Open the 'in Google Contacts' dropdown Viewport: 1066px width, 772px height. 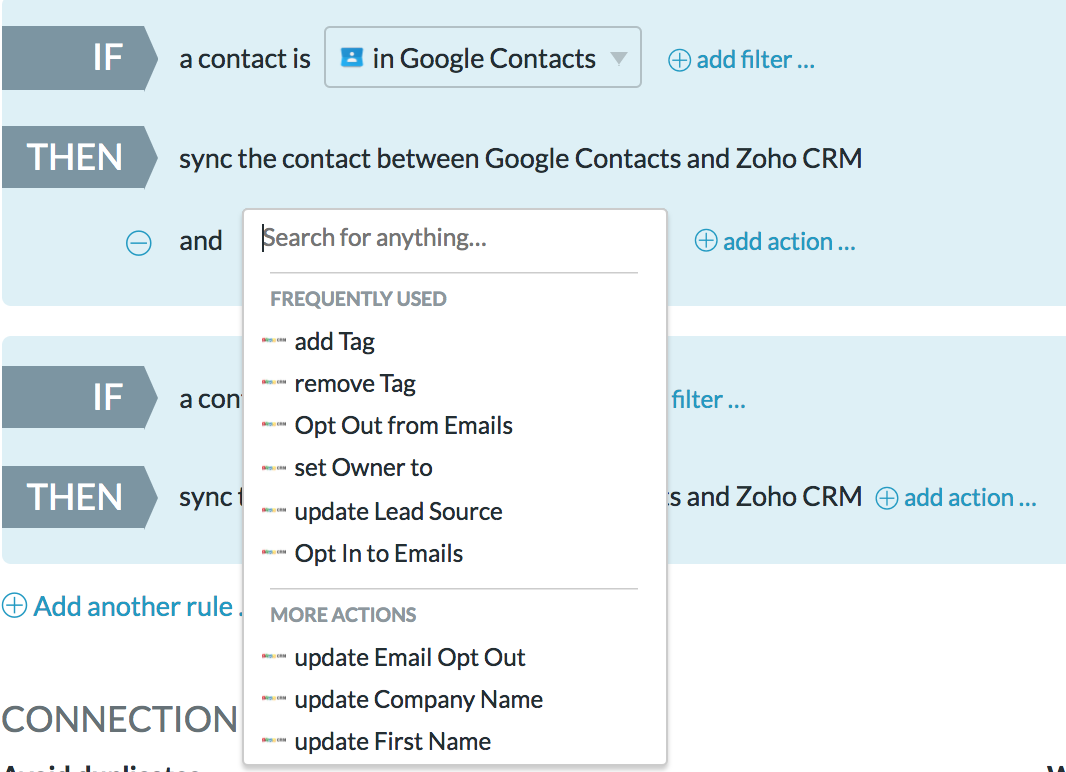(483, 58)
